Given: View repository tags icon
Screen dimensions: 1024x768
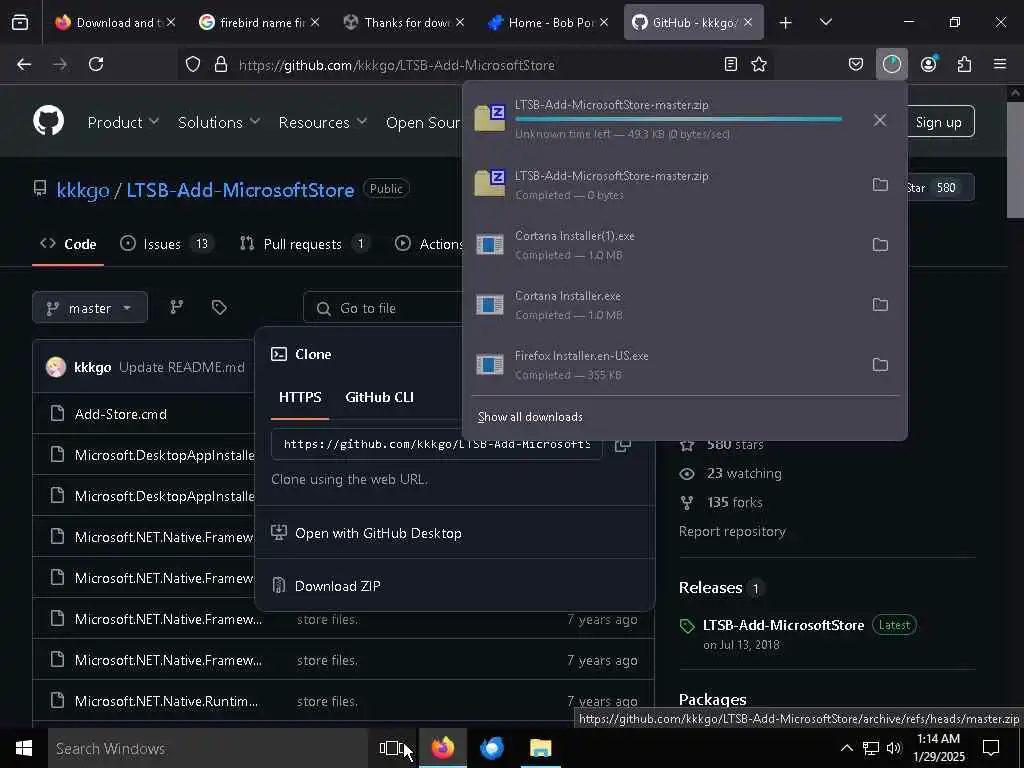Looking at the screenshot, I should coord(219,308).
